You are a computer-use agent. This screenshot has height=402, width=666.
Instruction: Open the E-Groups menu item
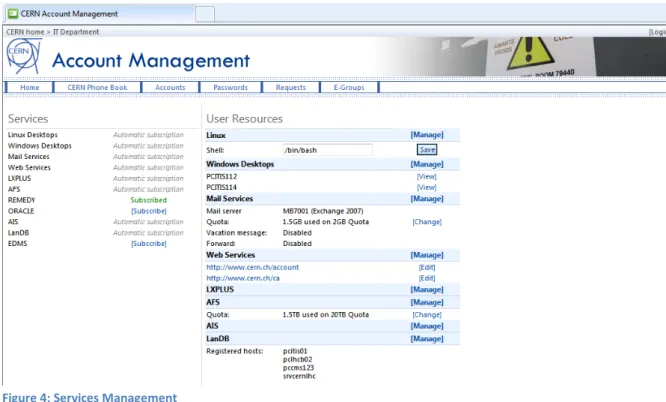click(349, 87)
